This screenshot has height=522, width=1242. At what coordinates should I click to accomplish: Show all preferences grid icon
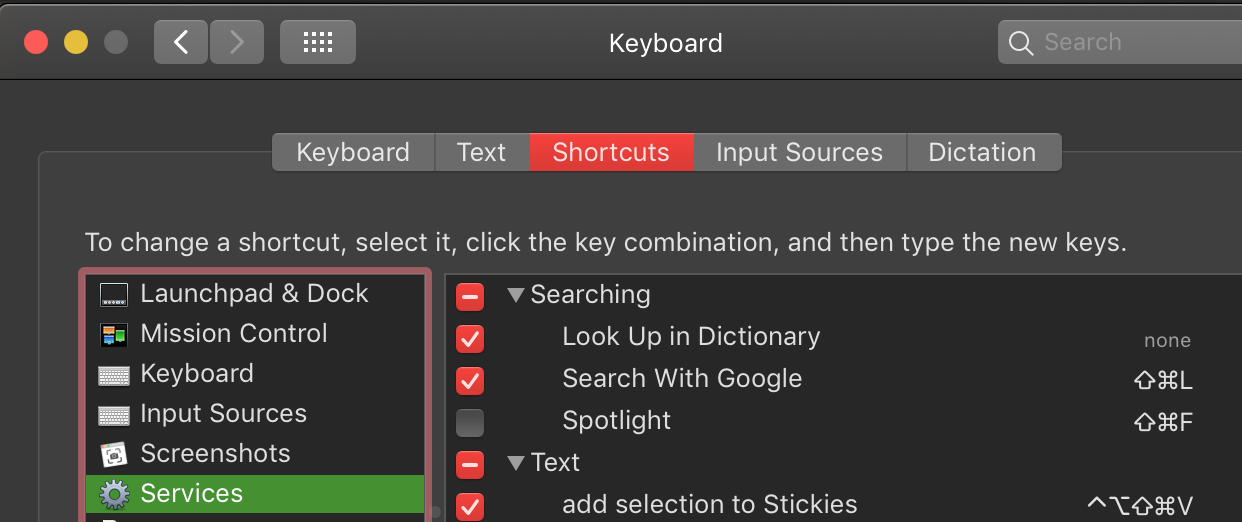[317, 42]
